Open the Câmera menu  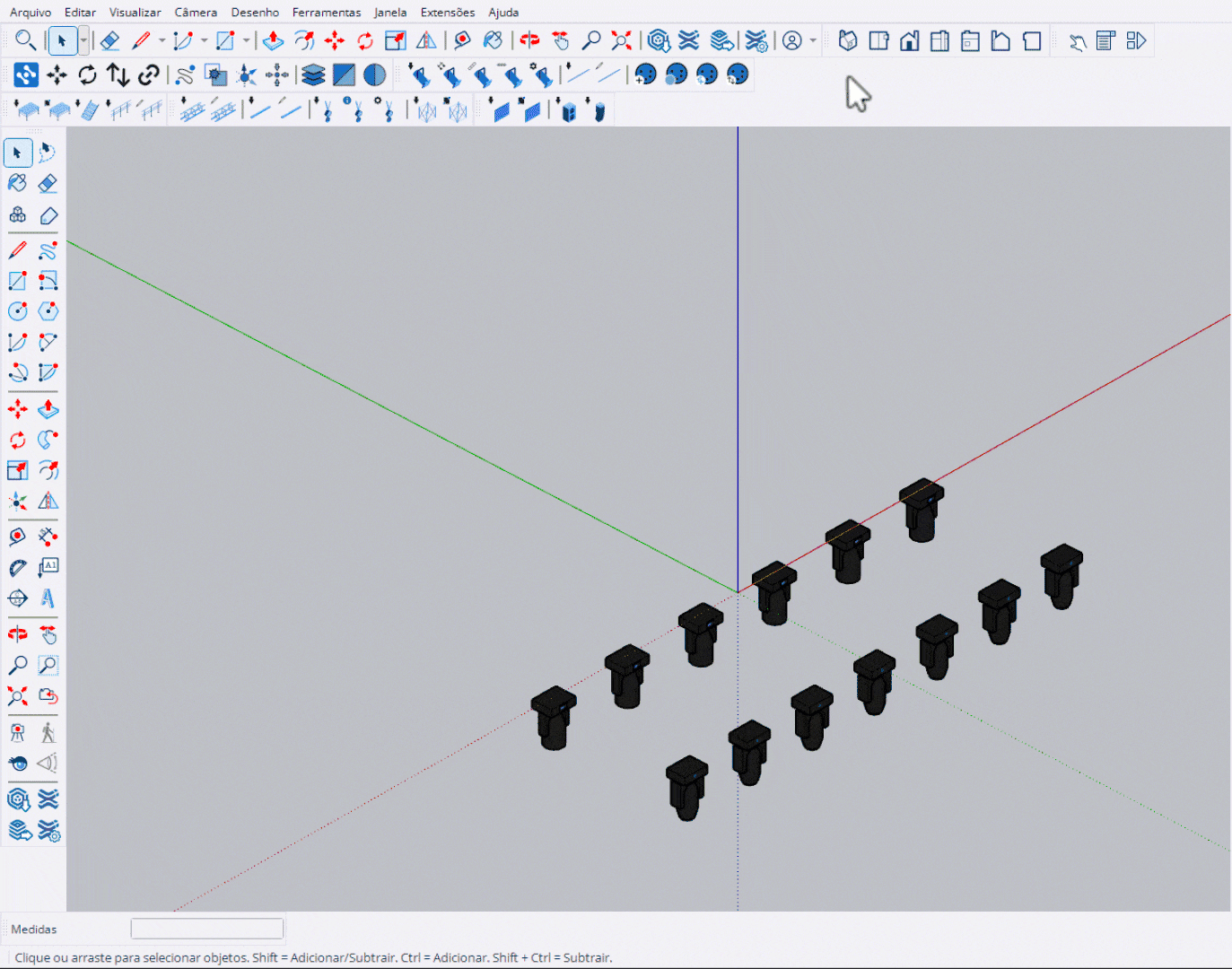pos(196,13)
